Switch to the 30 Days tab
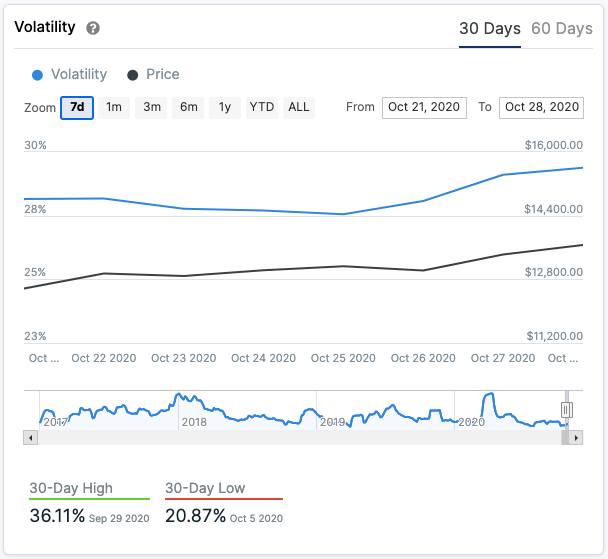 tap(489, 28)
